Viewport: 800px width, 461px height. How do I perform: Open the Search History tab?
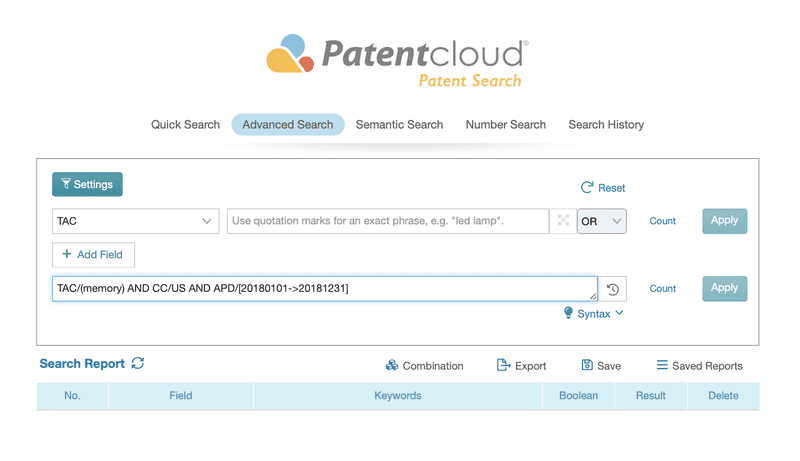coord(606,124)
